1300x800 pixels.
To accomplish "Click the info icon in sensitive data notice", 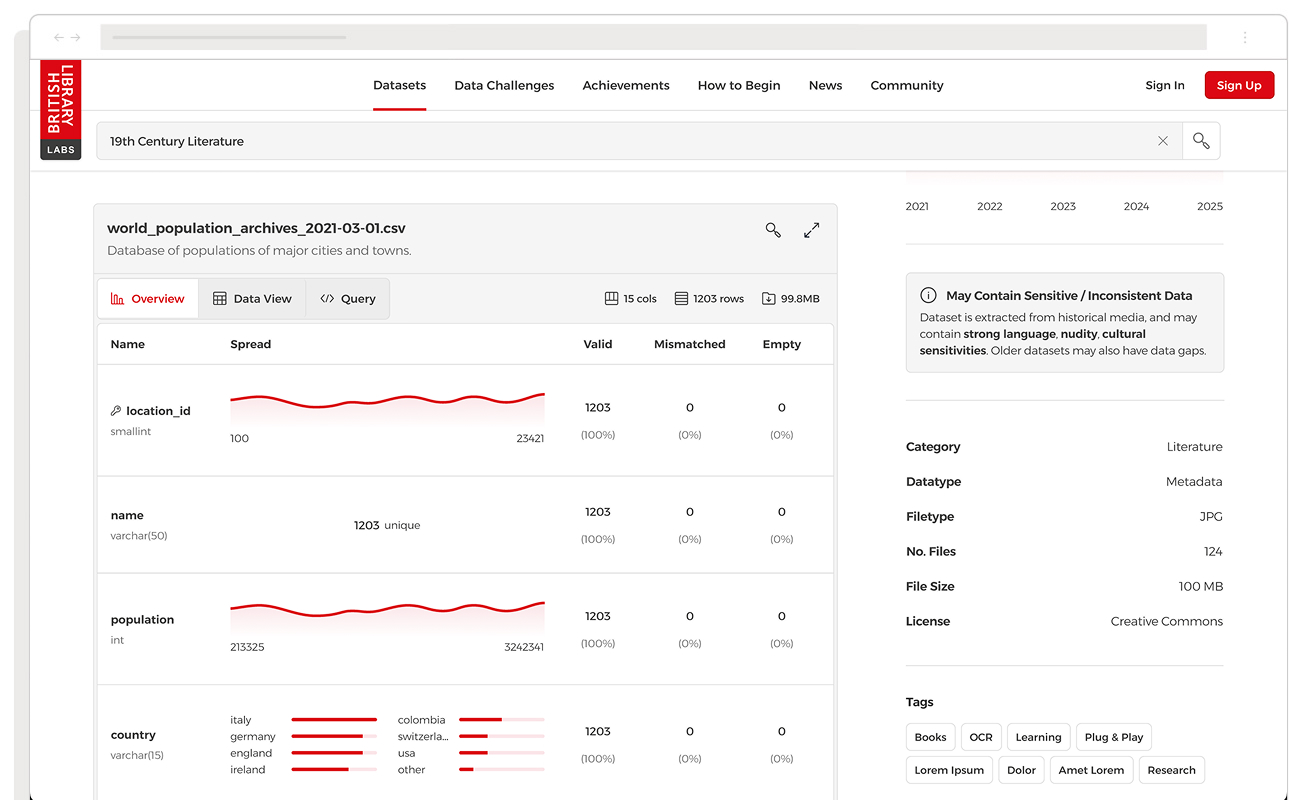I will (x=928, y=296).
